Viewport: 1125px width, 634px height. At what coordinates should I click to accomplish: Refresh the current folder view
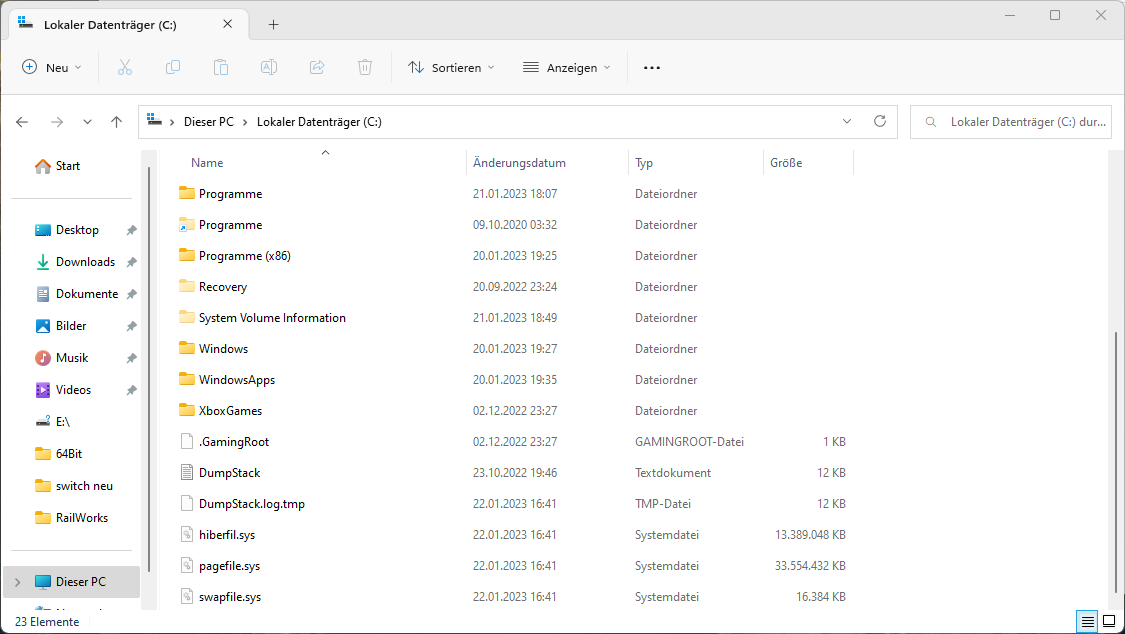[880, 121]
